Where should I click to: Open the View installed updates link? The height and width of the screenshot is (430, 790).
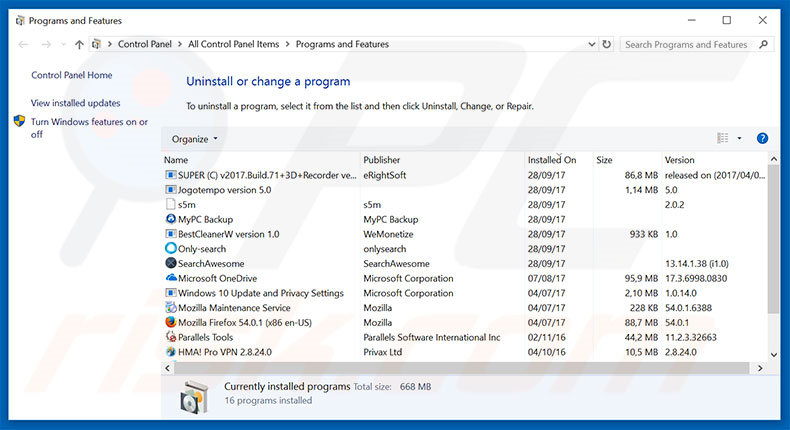coord(76,103)
